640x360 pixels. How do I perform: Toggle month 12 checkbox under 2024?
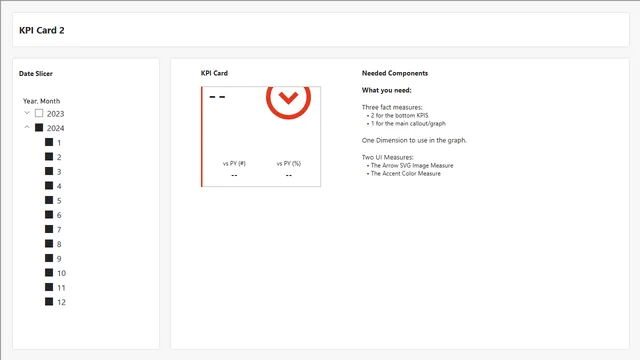pos(49,302)
